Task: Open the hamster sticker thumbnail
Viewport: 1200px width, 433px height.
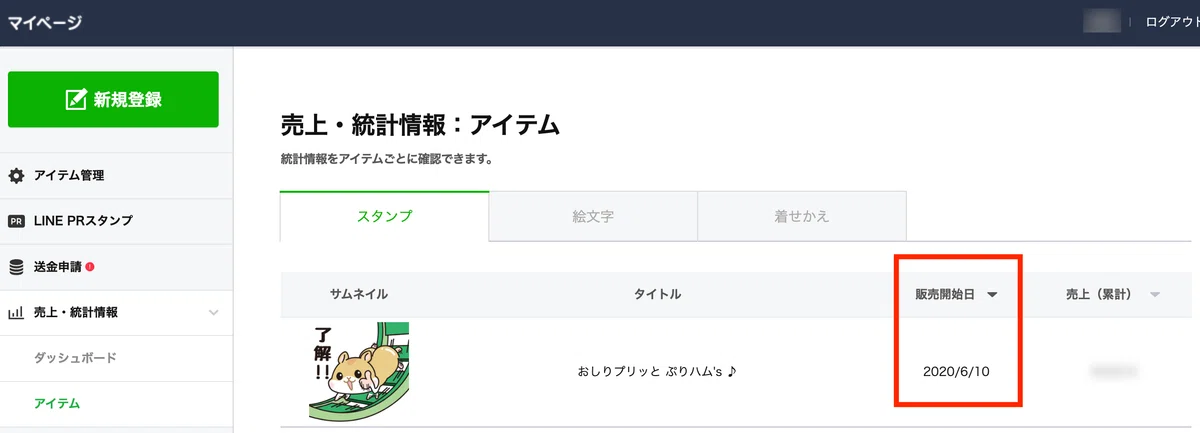Action: 359,372
